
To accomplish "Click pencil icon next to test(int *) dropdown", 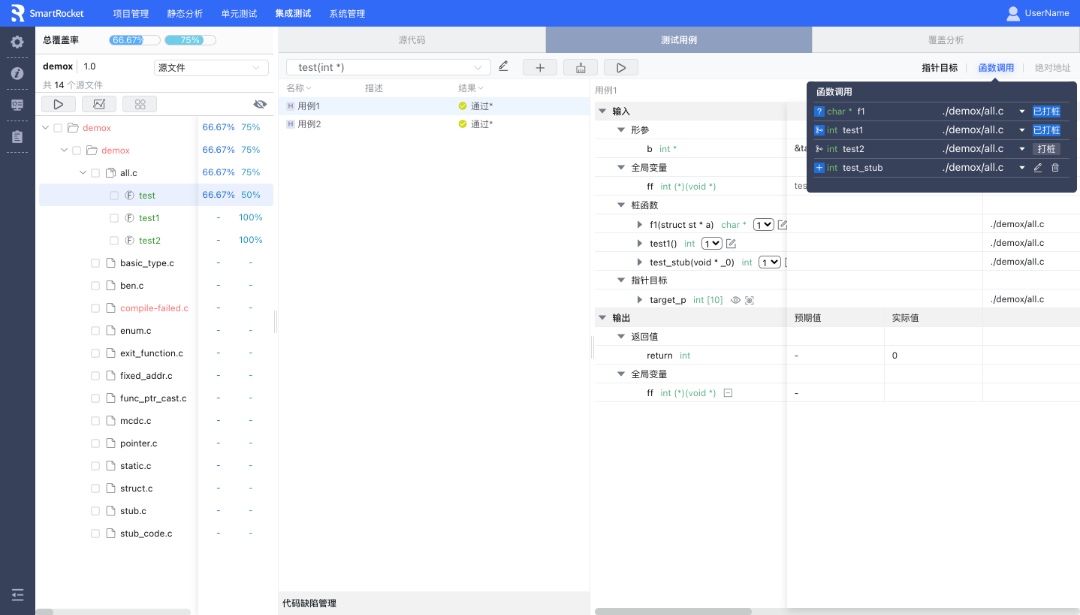I will click(503, 67).
